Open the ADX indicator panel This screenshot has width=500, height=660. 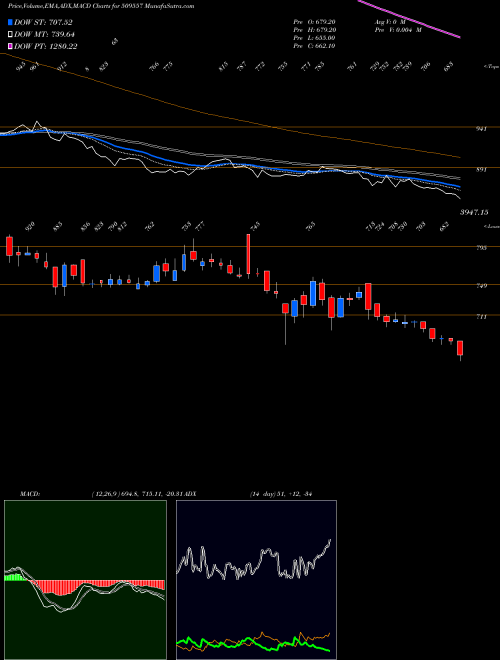(256, 580)
